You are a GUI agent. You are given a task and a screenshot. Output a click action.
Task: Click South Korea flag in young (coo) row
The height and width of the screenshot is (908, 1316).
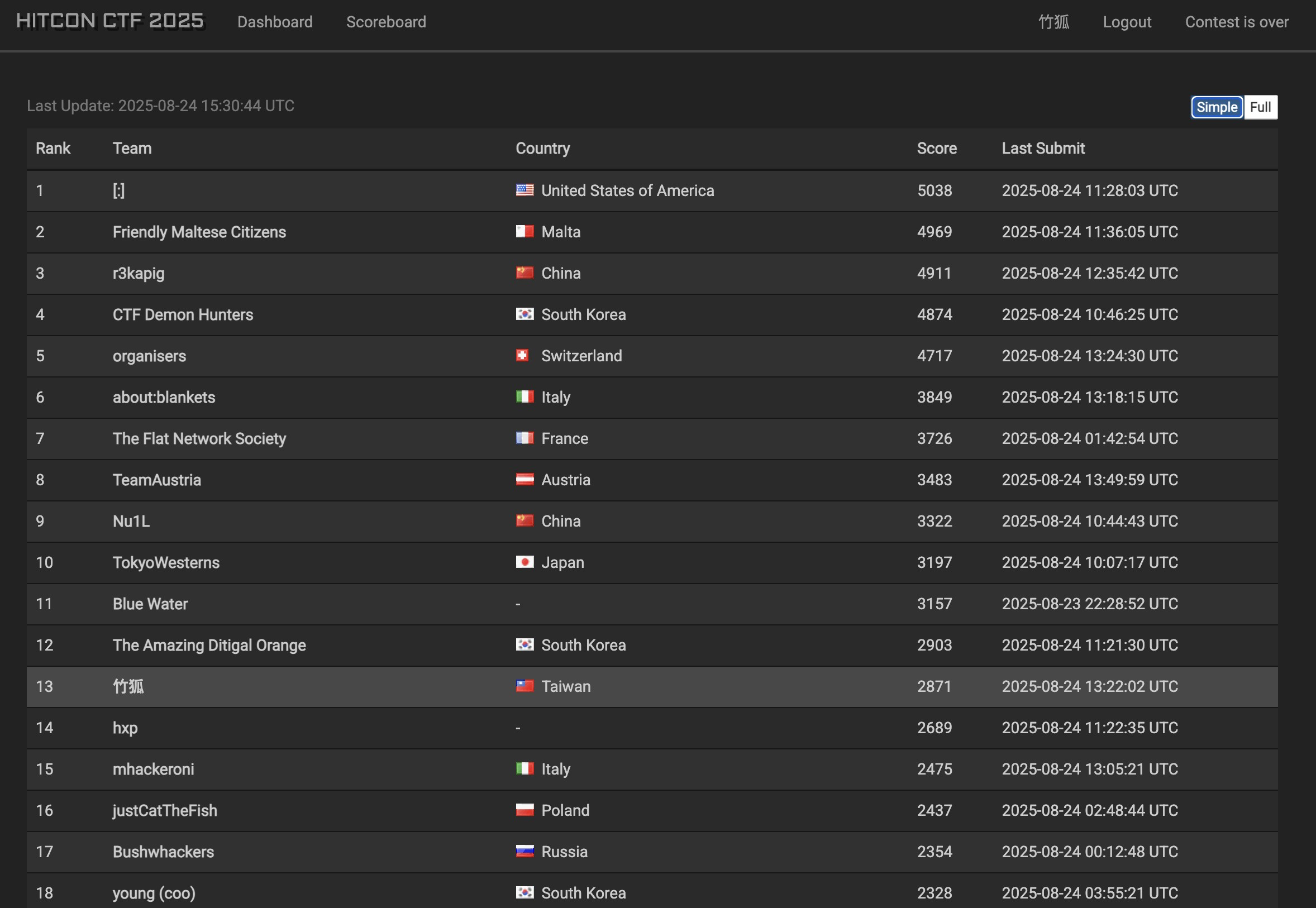[x=525, y=892]
